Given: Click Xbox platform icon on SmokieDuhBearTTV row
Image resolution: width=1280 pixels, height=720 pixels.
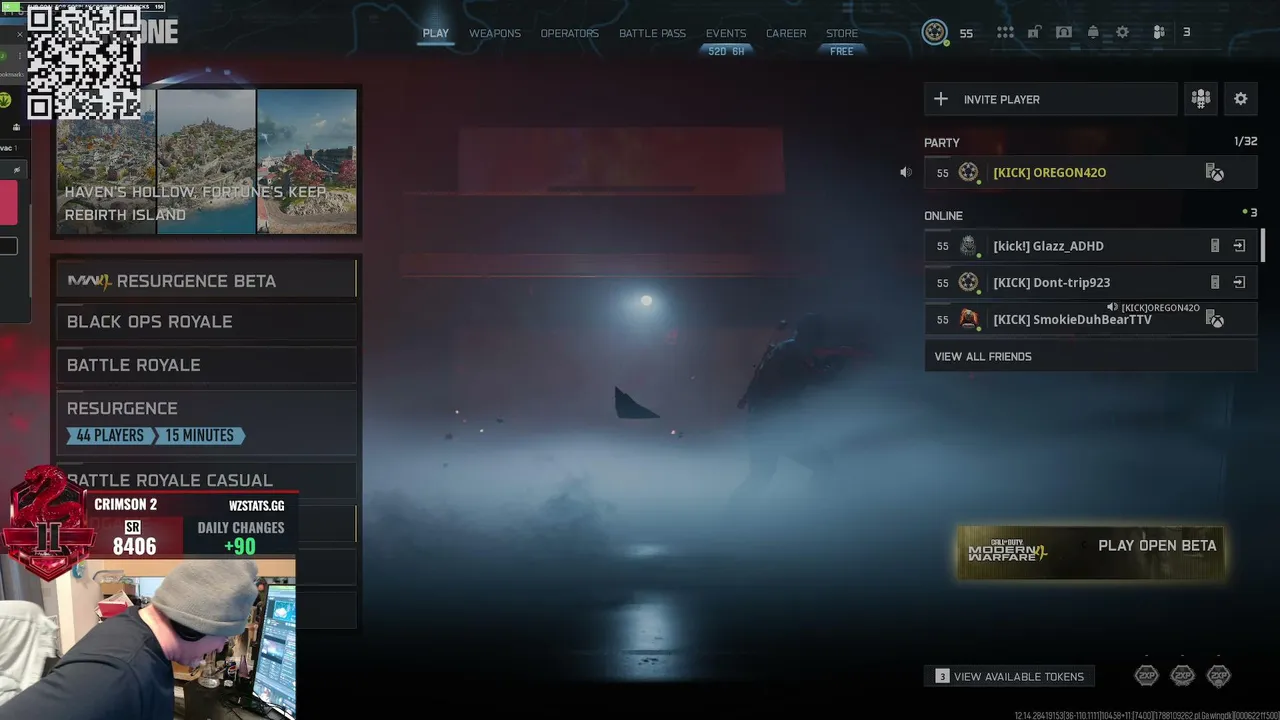Looking at the screenshot, I should (x=1215, y=320).
